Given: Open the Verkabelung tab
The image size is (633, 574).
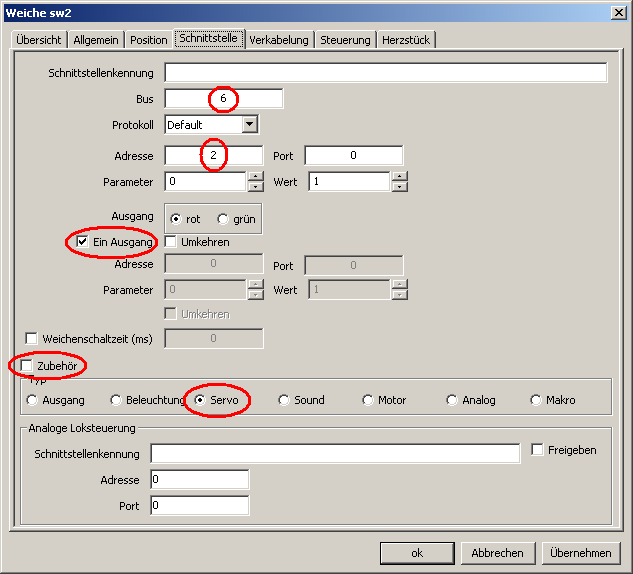Looking at the screenshot, I should click(x=280, y=40).
